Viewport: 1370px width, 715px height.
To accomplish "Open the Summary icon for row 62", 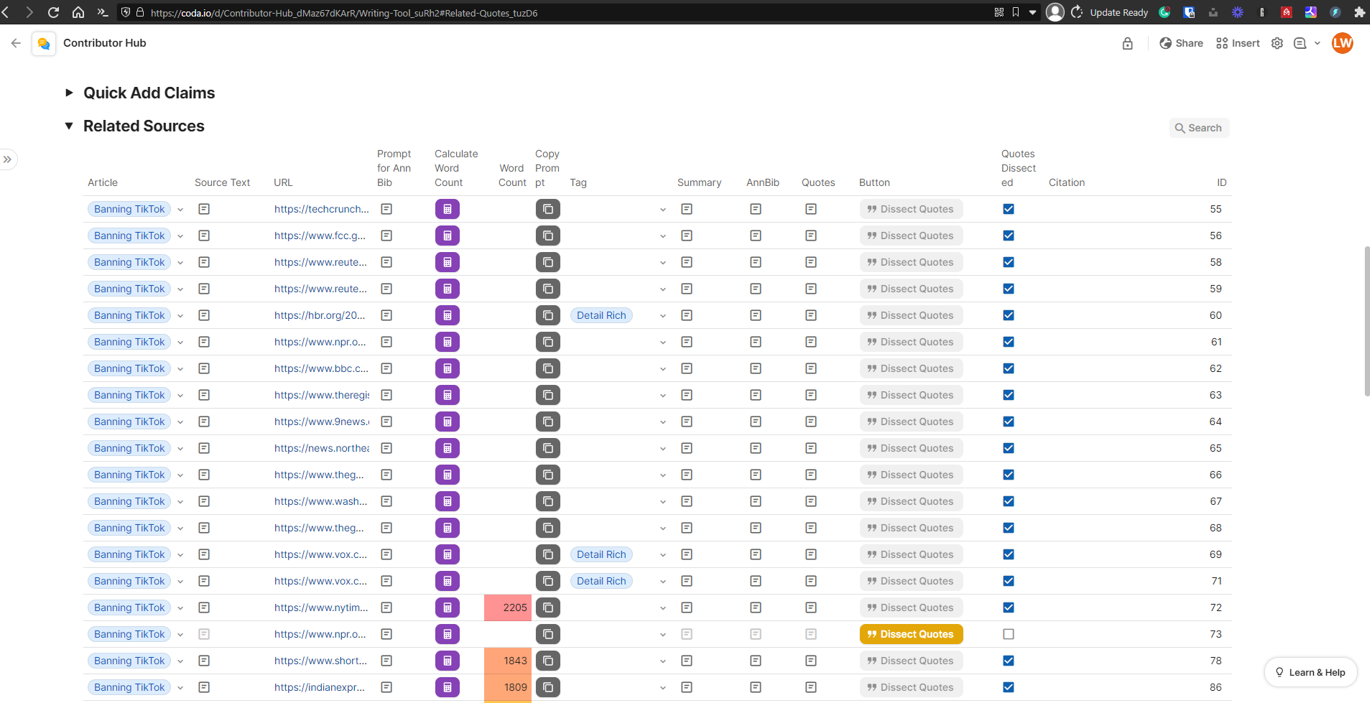I will (687, 369).
